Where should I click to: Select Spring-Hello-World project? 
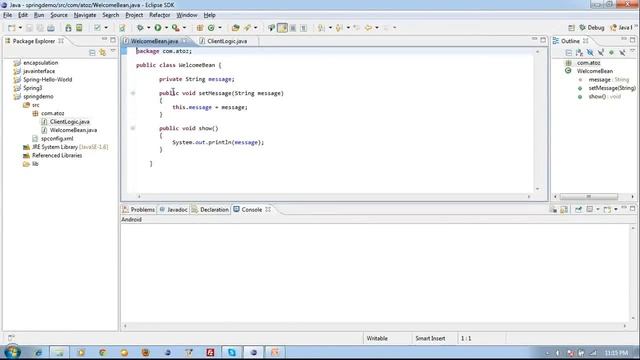tap(47, 80)
